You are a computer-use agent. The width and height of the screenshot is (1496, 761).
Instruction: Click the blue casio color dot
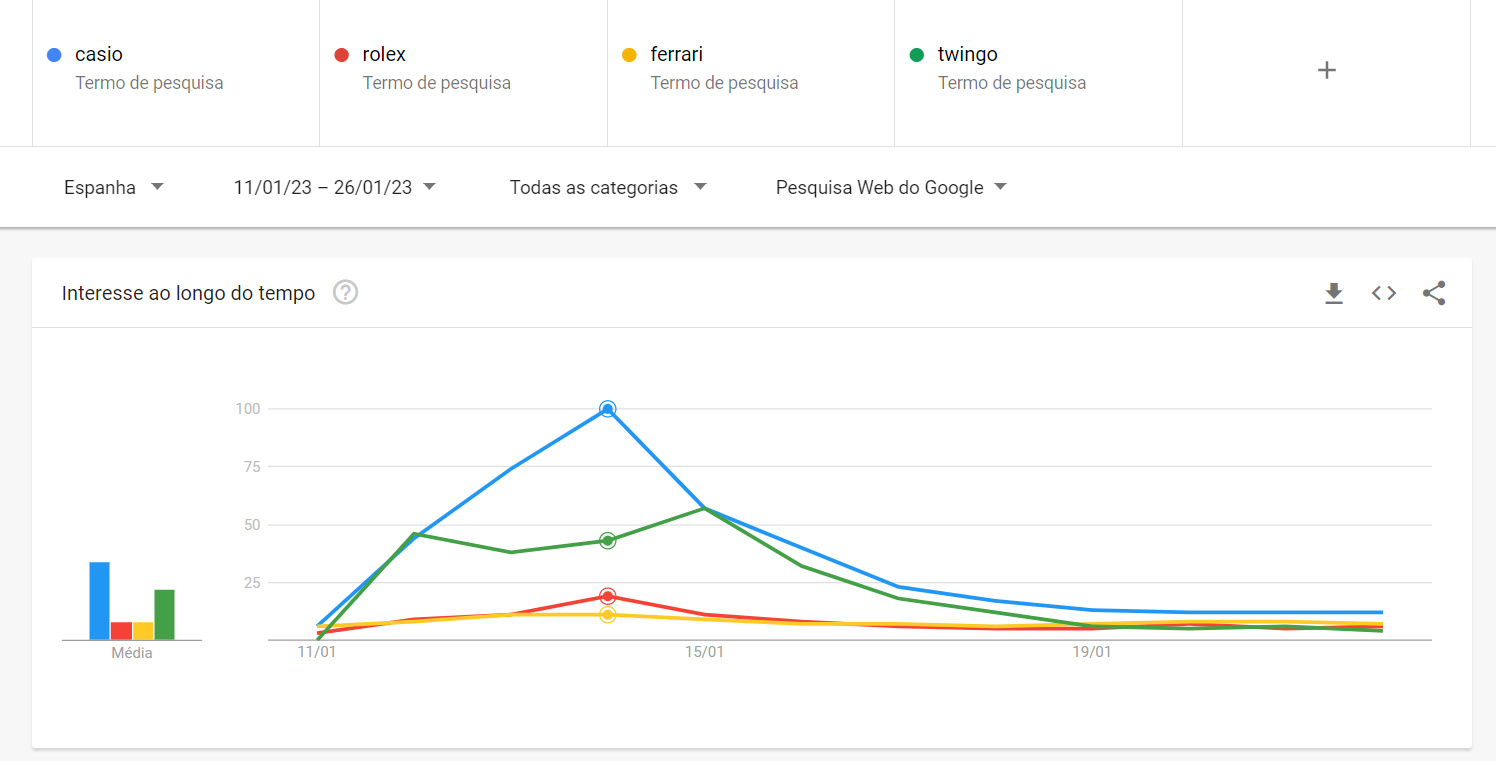[x=54, y=55]
